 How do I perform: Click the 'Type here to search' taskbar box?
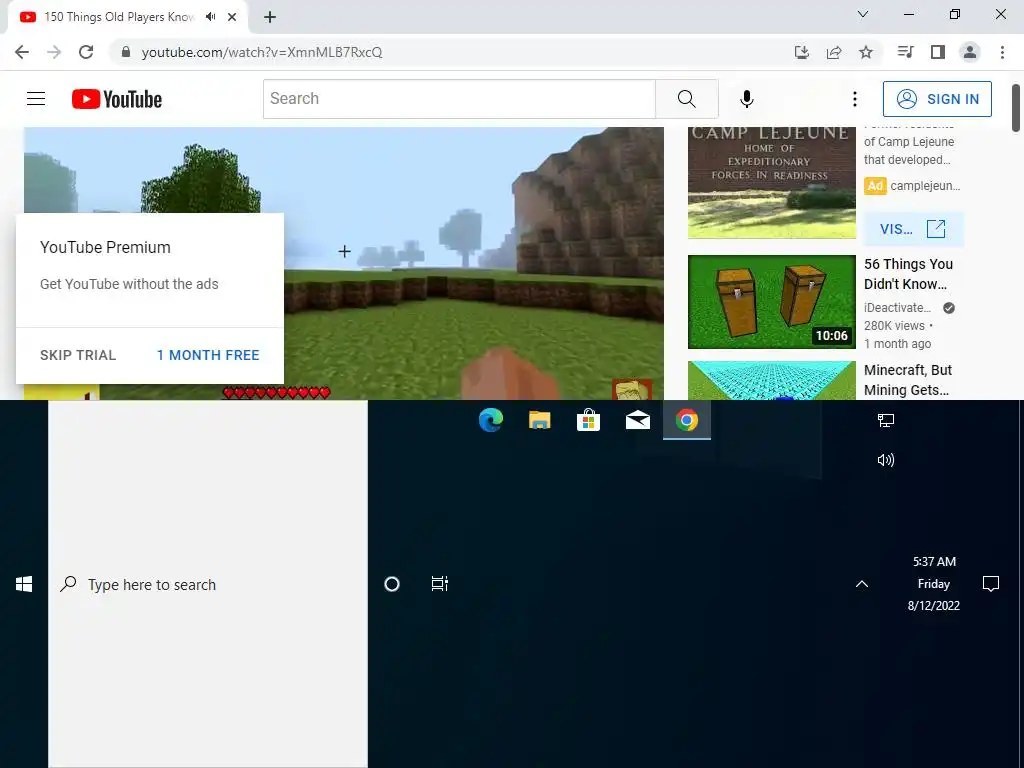coord(208,584)
